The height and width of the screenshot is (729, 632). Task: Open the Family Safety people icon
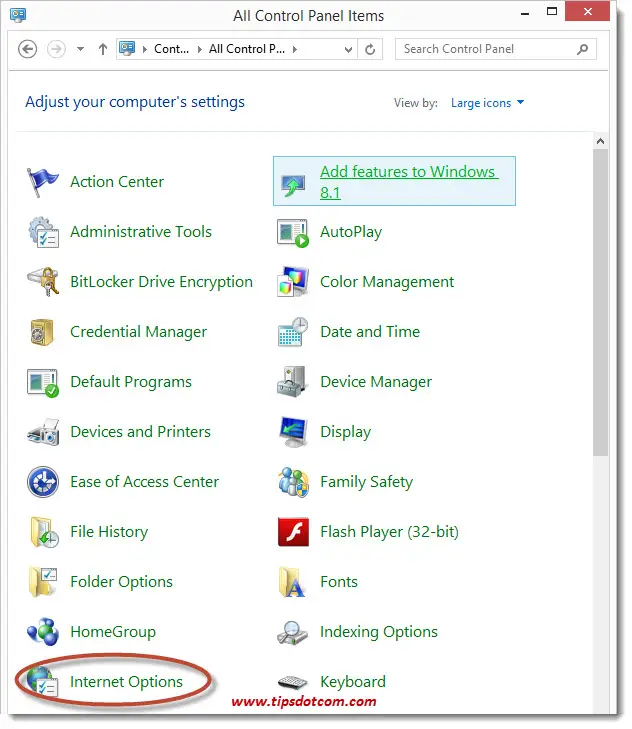[x=293, y=482]
